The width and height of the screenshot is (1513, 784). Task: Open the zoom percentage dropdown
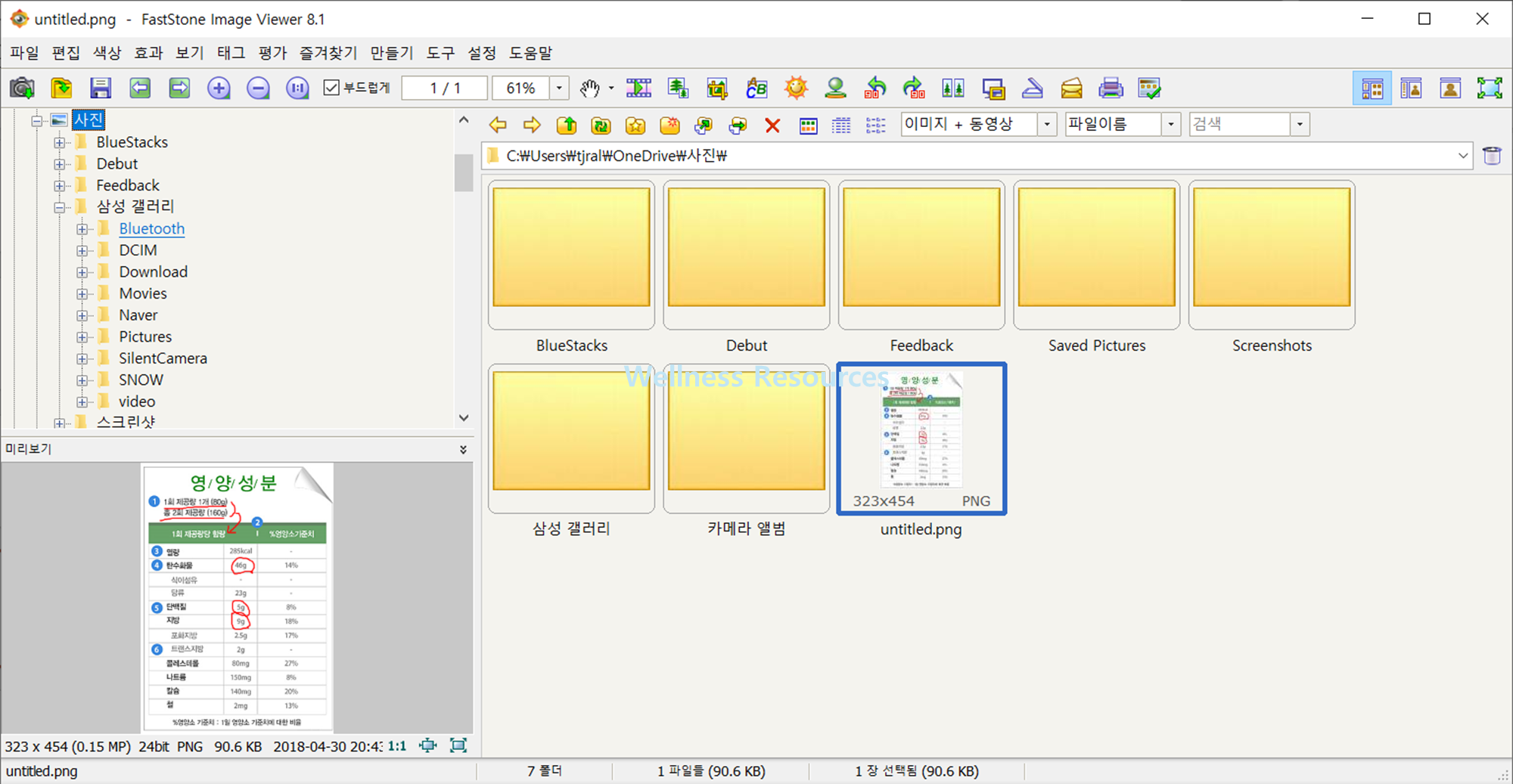click(x=559, y=88)
